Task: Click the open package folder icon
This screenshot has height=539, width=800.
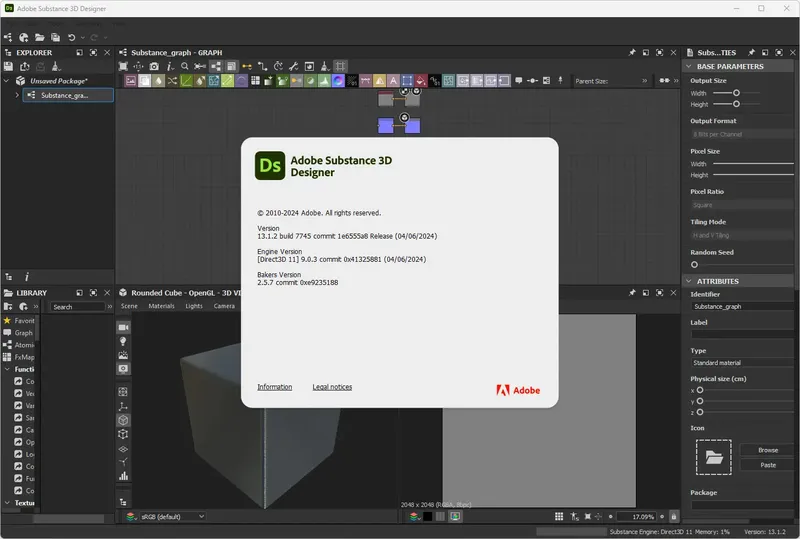Action: pyautogui.click(x=39, y=37)
